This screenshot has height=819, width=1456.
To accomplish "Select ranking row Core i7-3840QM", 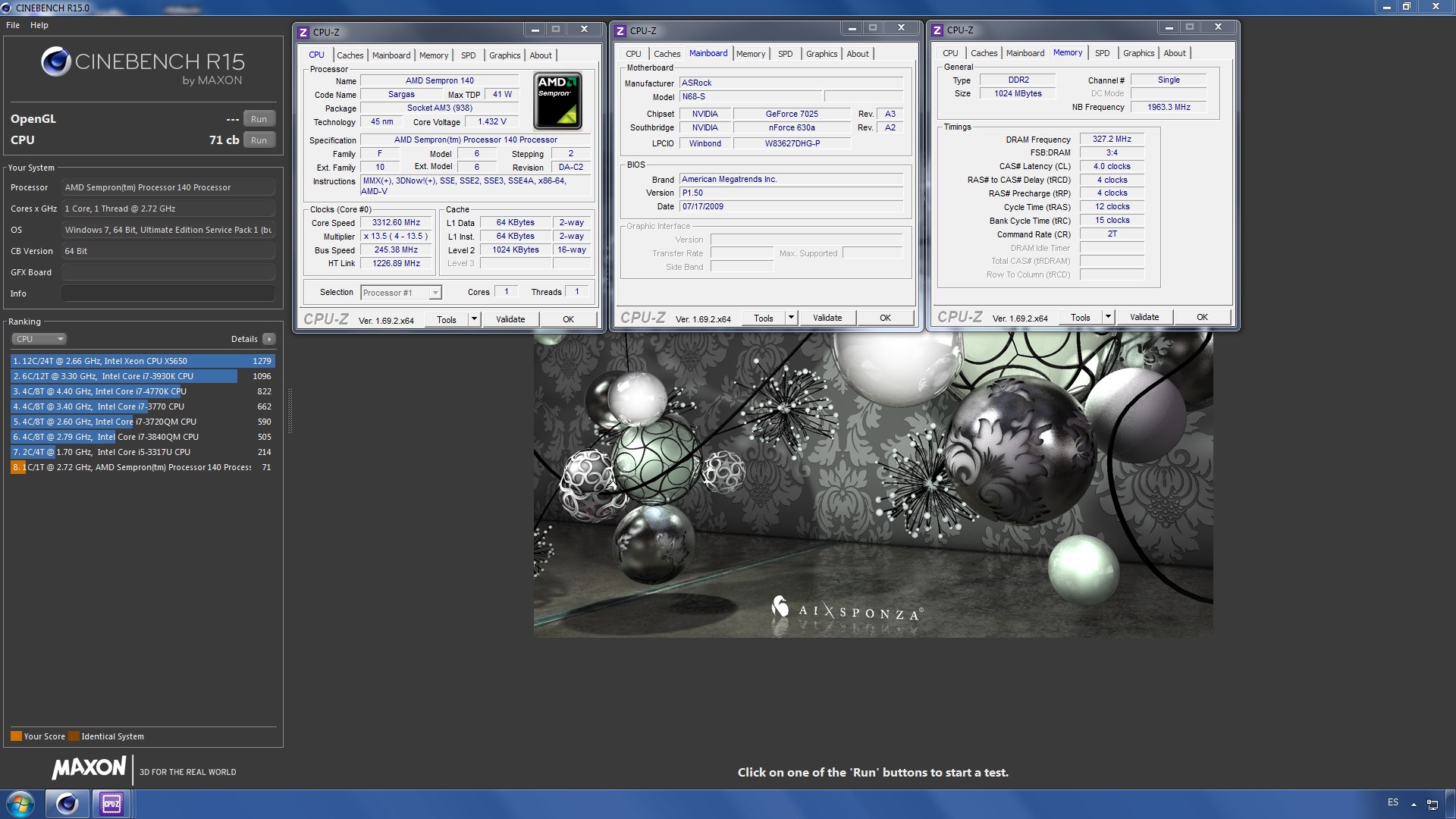I will (x=143, y=437).
